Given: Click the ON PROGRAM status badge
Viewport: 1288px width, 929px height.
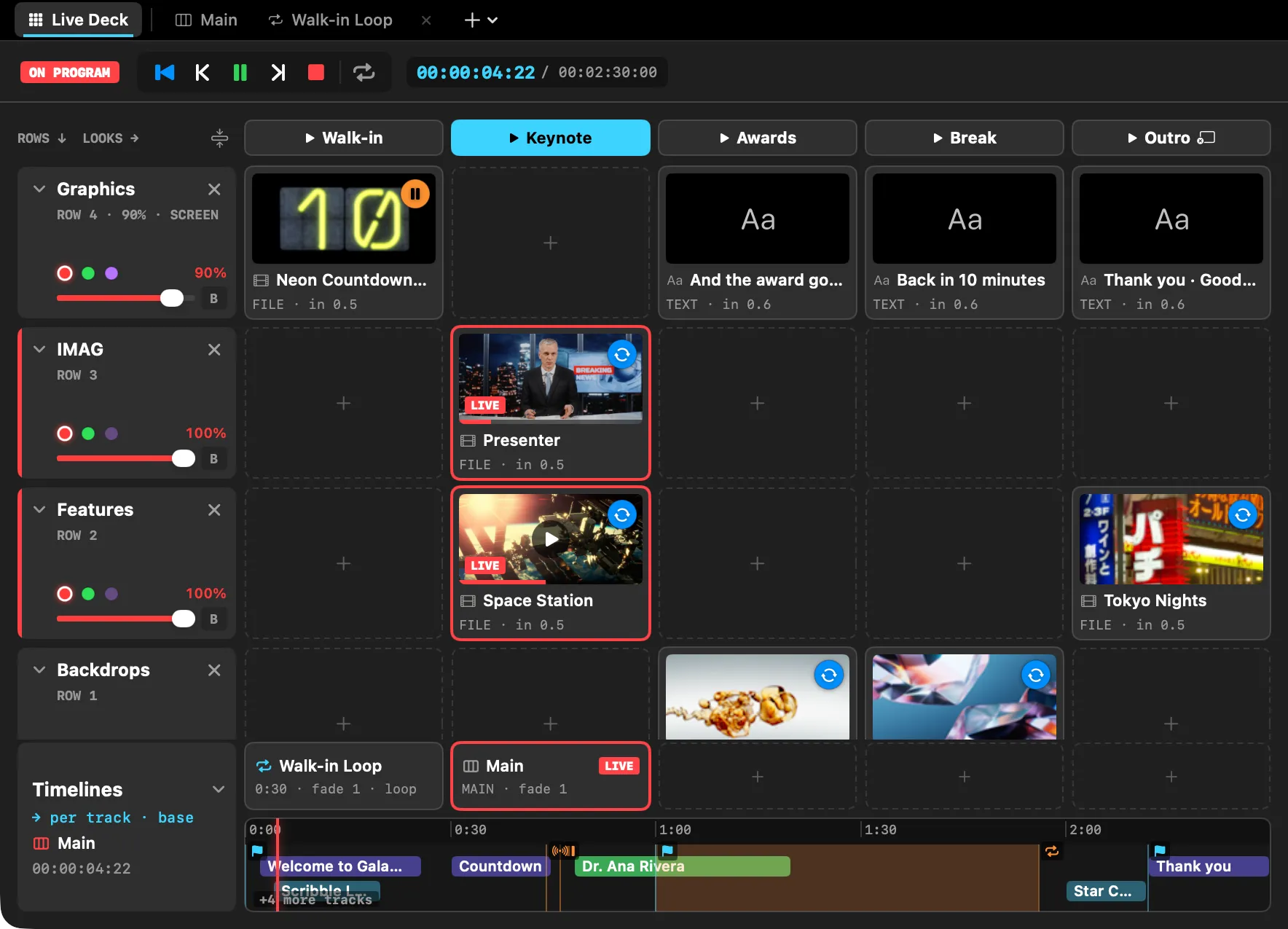Looking at the screenshot, I should click(x=70, y=72).
